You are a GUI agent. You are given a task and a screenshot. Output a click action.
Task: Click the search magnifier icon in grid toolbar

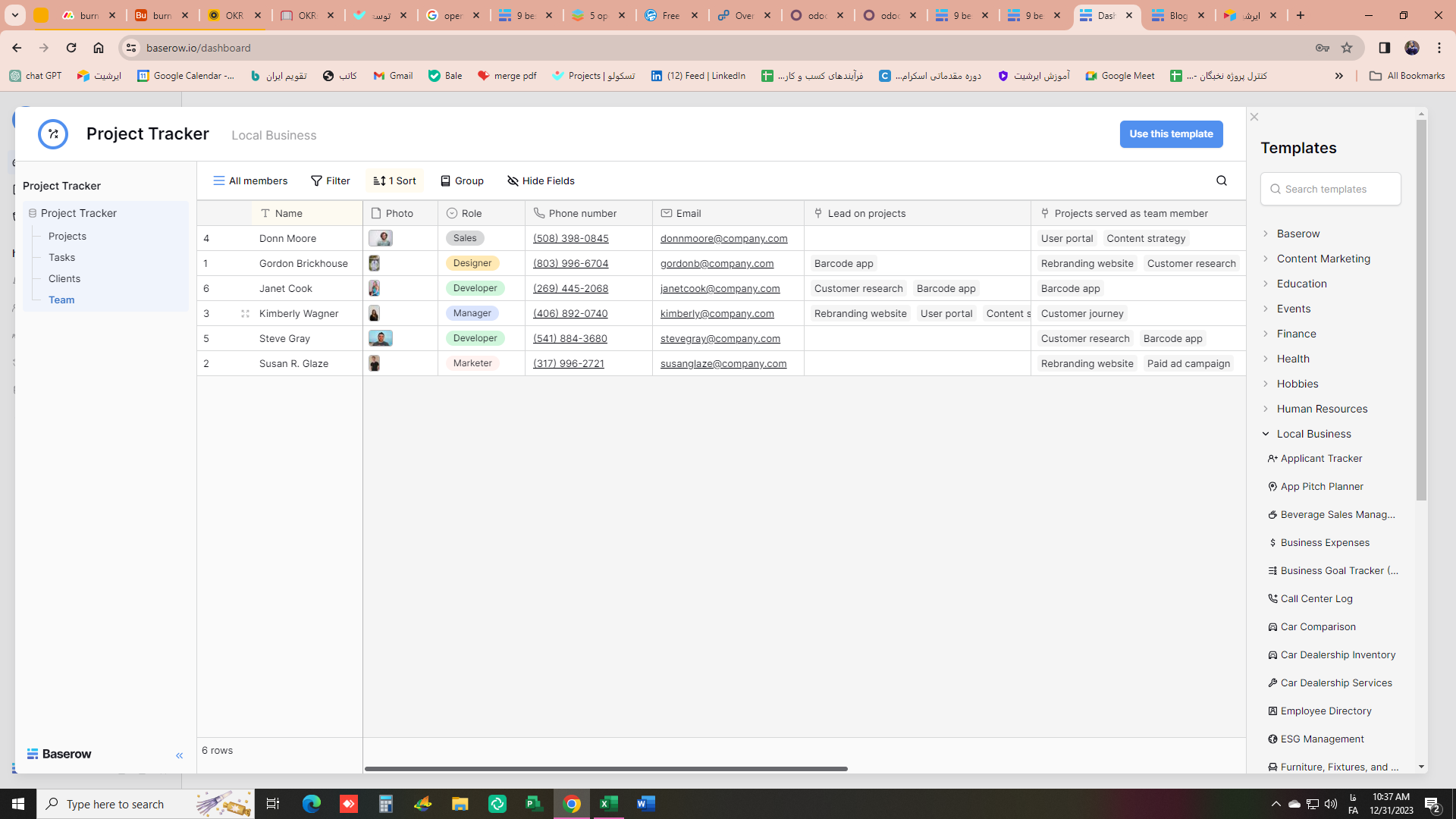(1221, 180)
